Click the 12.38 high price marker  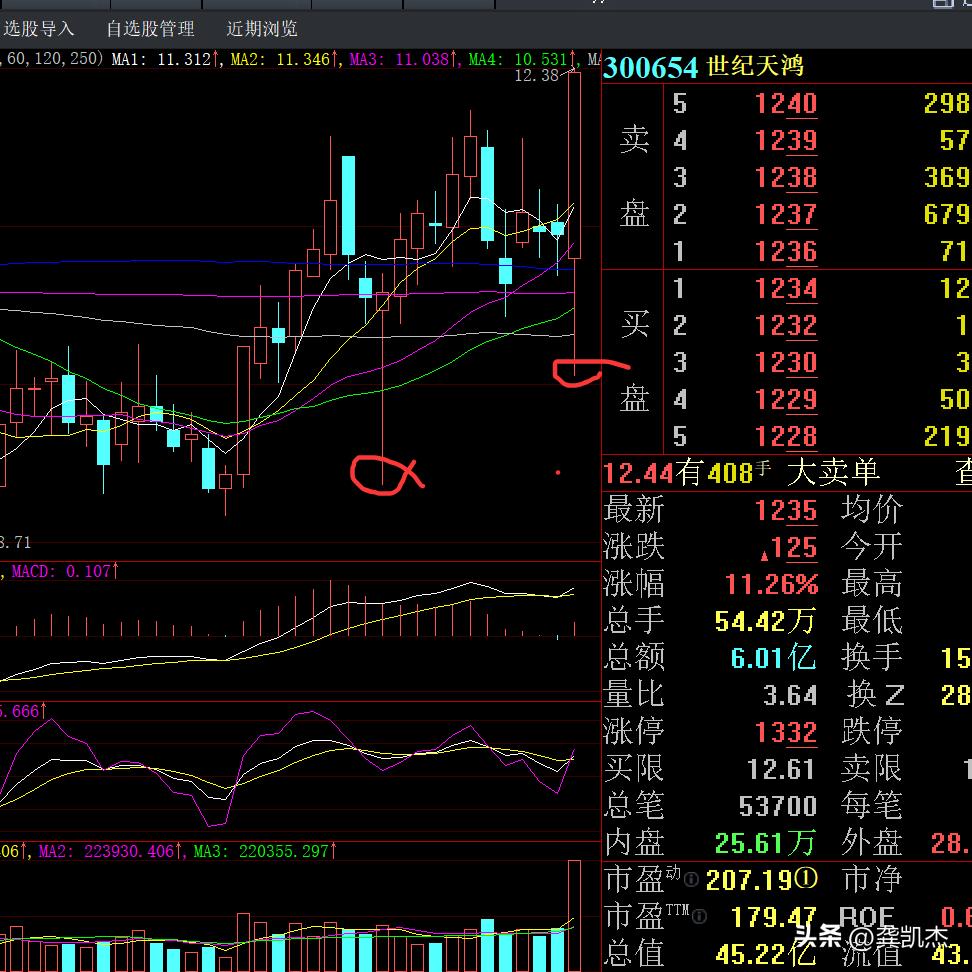tap(537, 76)
